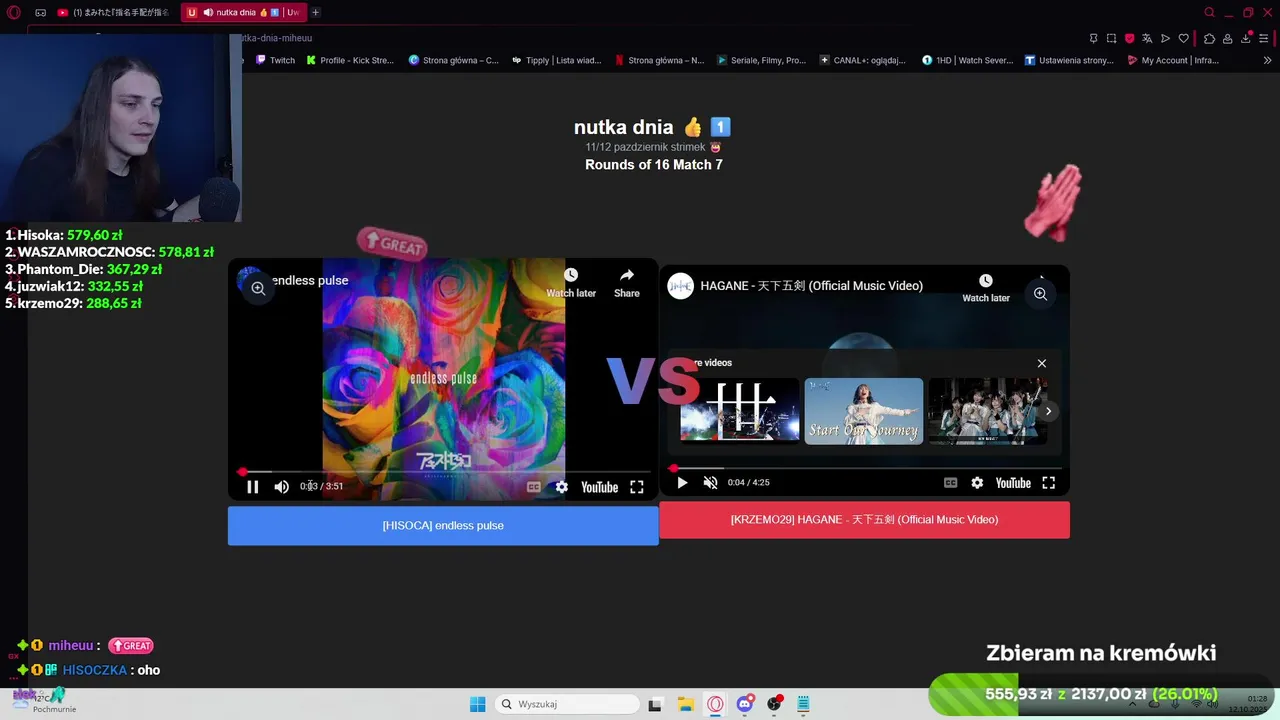
Task: Play the HAGANE video
Action: [x=682, y=483]
